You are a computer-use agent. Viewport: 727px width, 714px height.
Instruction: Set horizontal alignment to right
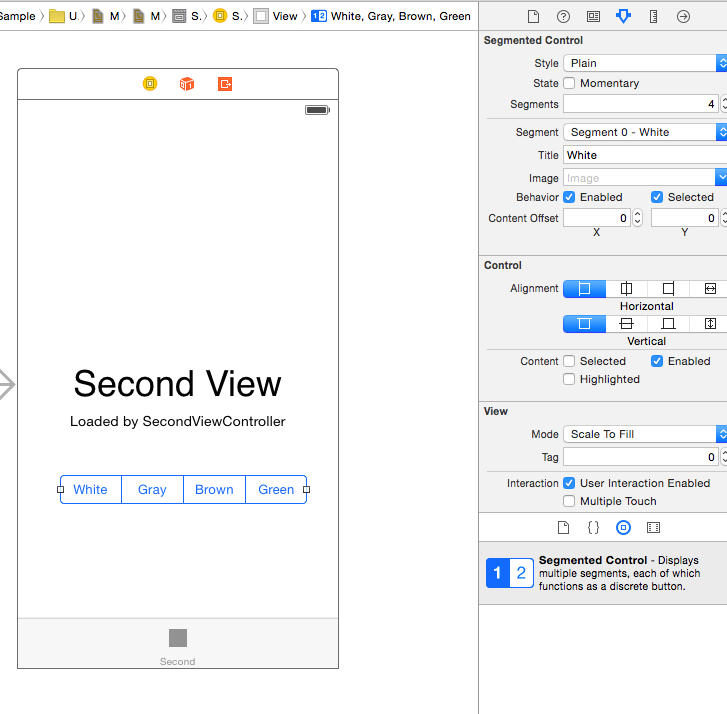[668, 289]
